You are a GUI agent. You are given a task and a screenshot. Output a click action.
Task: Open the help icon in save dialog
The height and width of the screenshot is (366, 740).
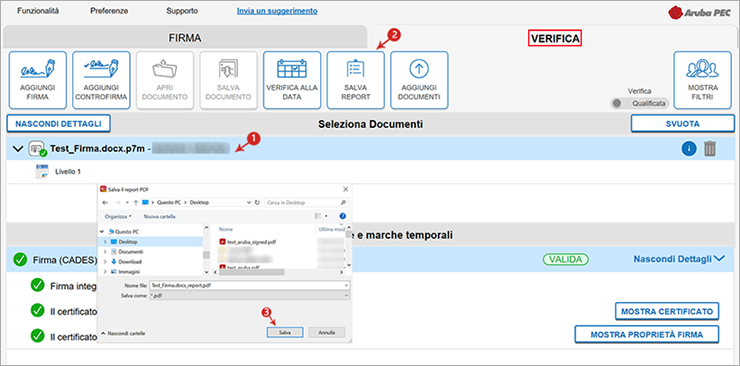pos(342,216)
